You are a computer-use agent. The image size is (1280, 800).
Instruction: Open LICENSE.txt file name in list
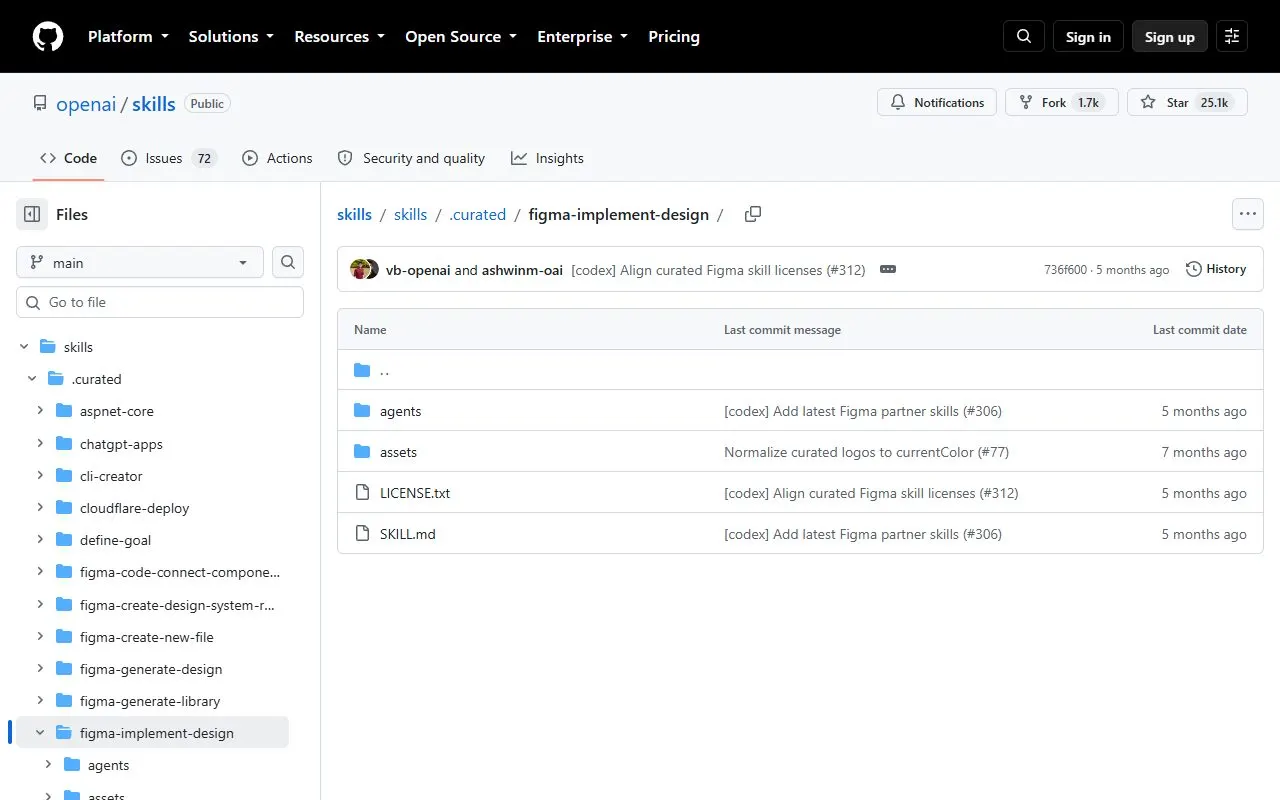(415, 493)
